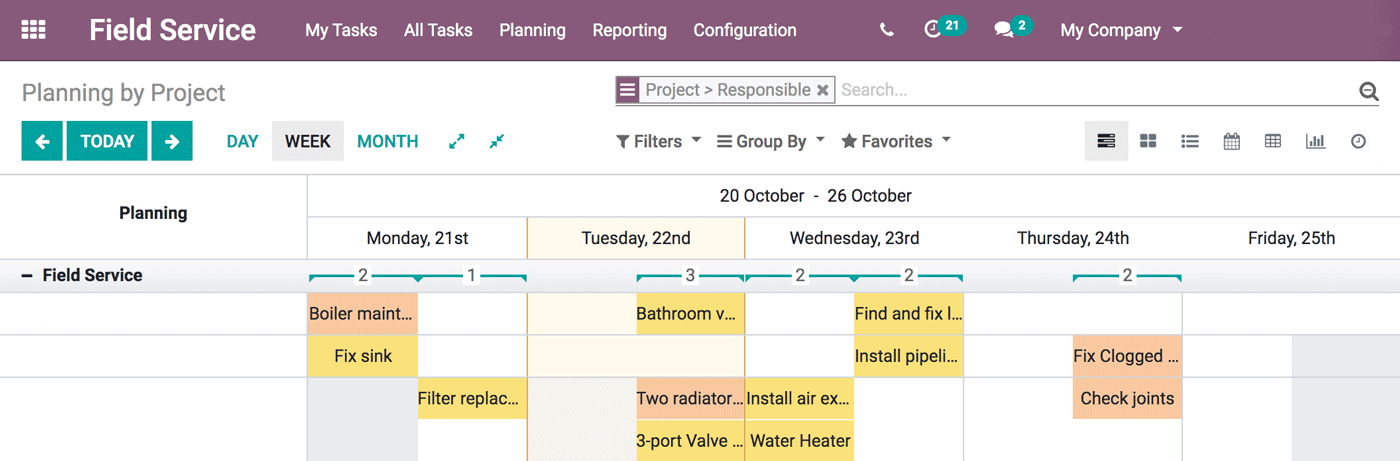Open the Configuration menu
This screenshot has height=461, width=1400.
pyautogui.click(x=745, y=30)
